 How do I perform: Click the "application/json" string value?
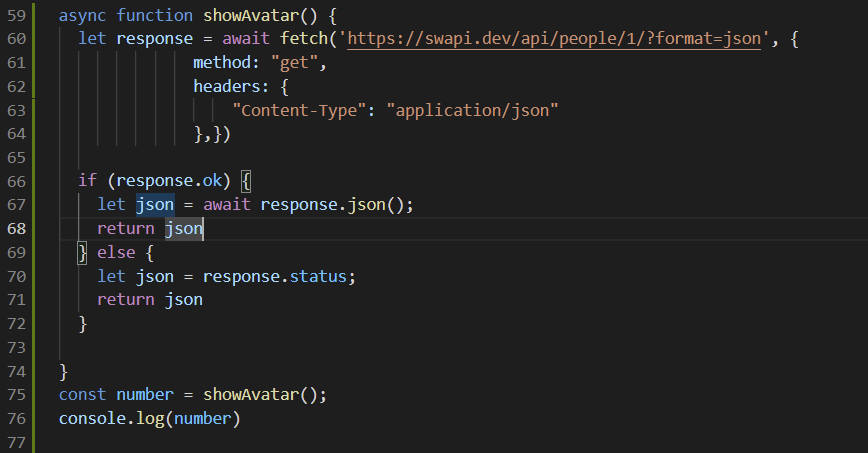[x=472, y=110]
